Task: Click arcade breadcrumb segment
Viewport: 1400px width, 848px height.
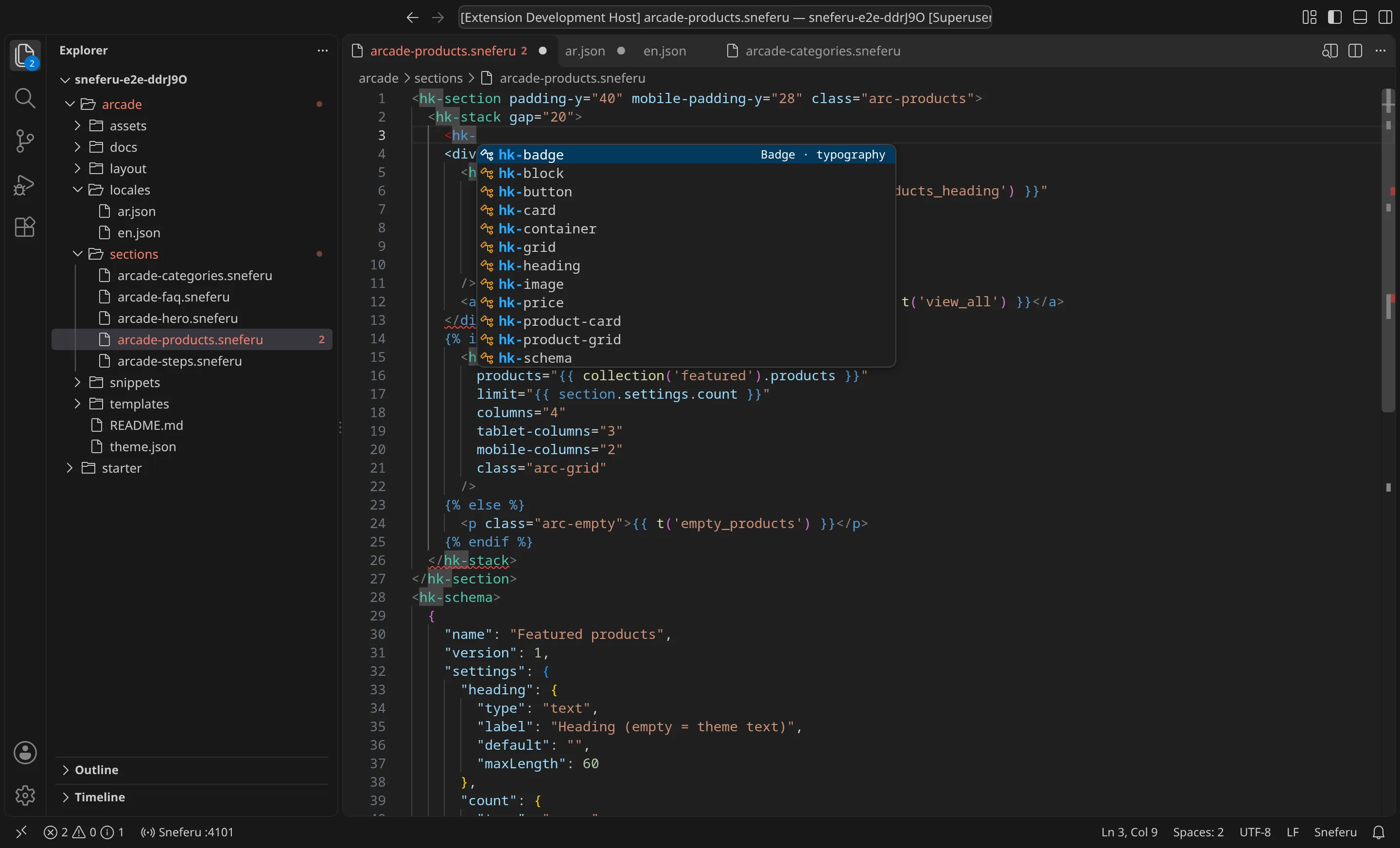Action: [378, 78]
